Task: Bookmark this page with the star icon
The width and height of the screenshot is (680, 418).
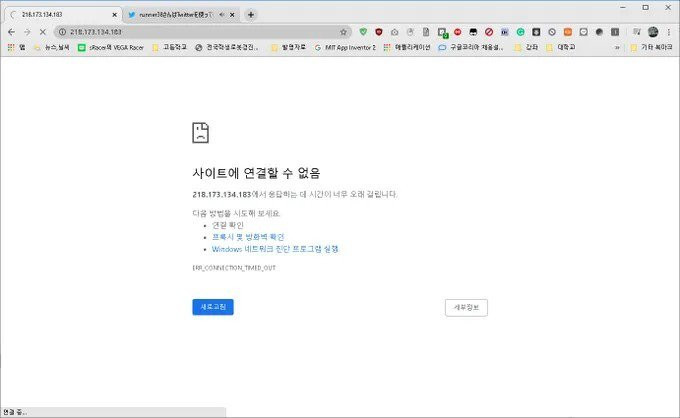Action: [343, 32]
